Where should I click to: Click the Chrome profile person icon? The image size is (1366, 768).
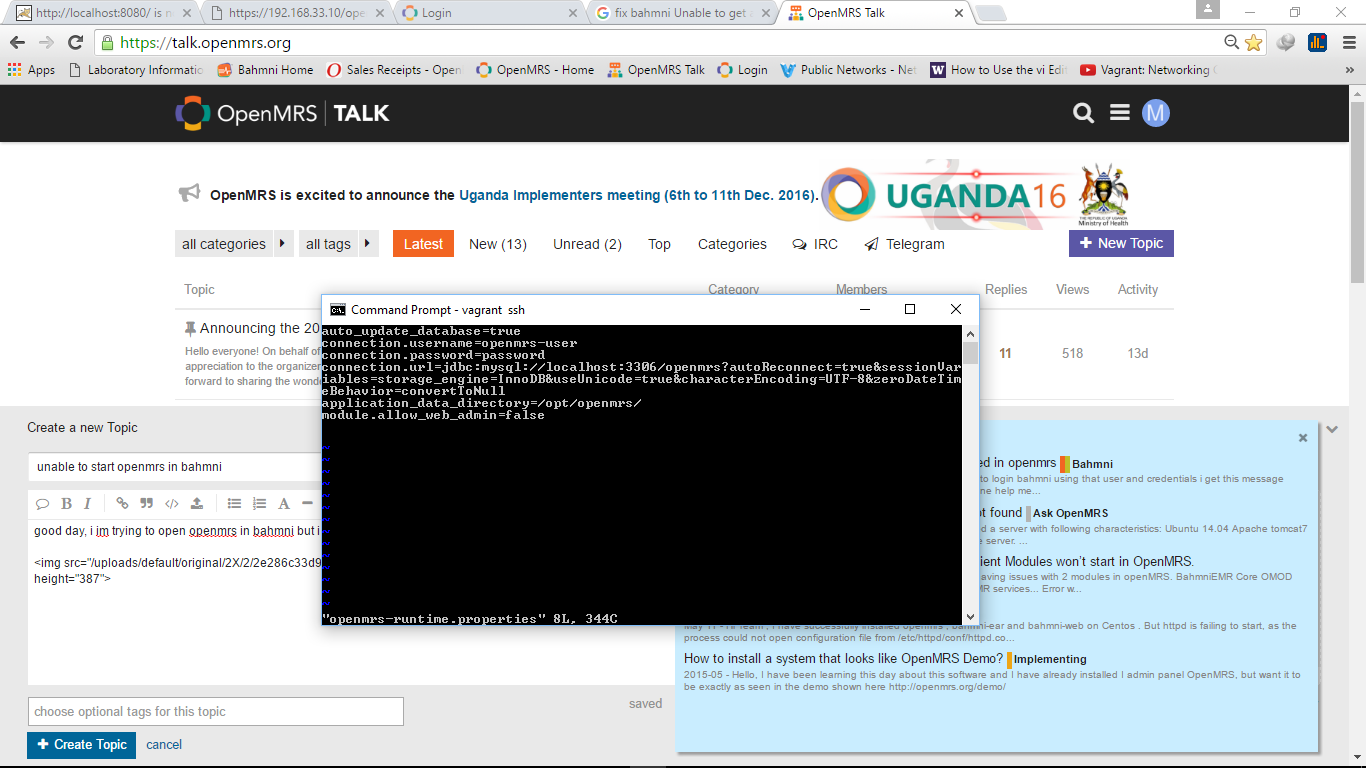pyautogui.click(x=1208, y=10)
